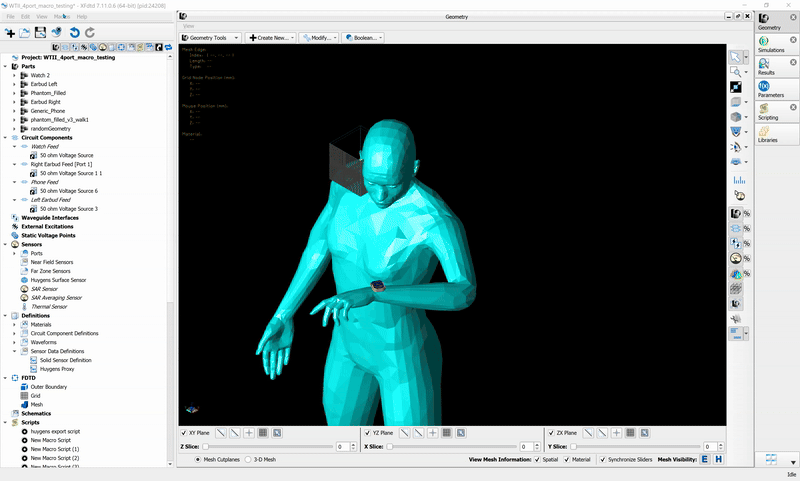
Task: Open the Boolean dropdown menu
Action: click(x=362, y=38)
